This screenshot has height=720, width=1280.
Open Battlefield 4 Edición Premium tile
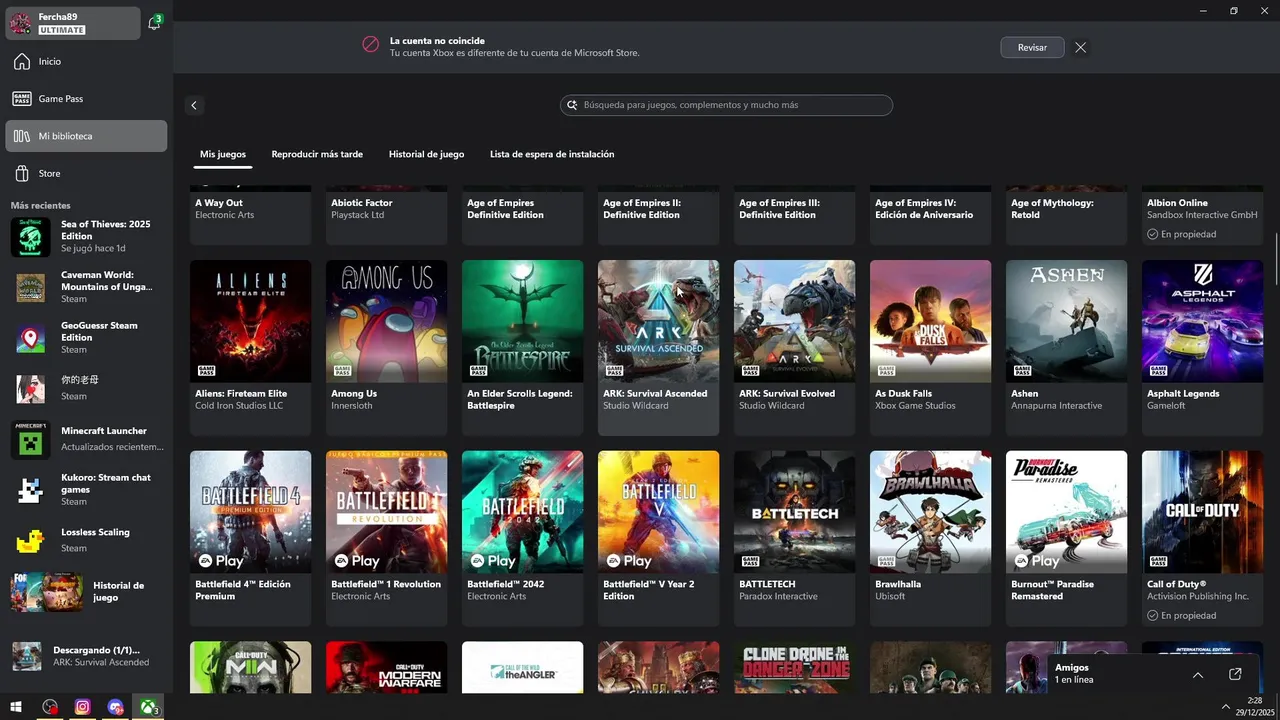250,538
